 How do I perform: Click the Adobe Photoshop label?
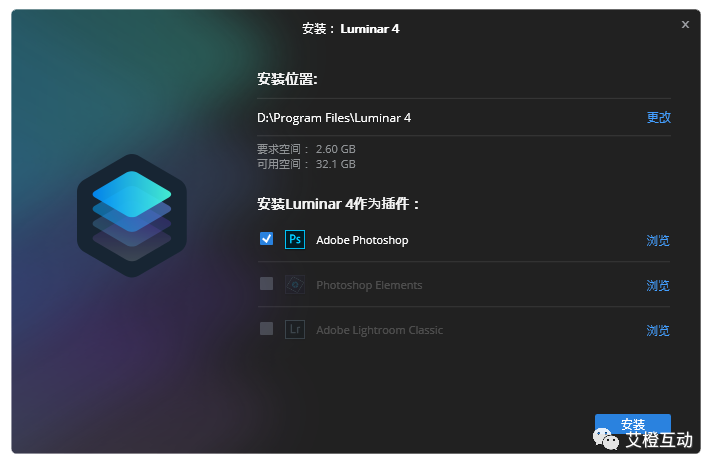point(362,240)
